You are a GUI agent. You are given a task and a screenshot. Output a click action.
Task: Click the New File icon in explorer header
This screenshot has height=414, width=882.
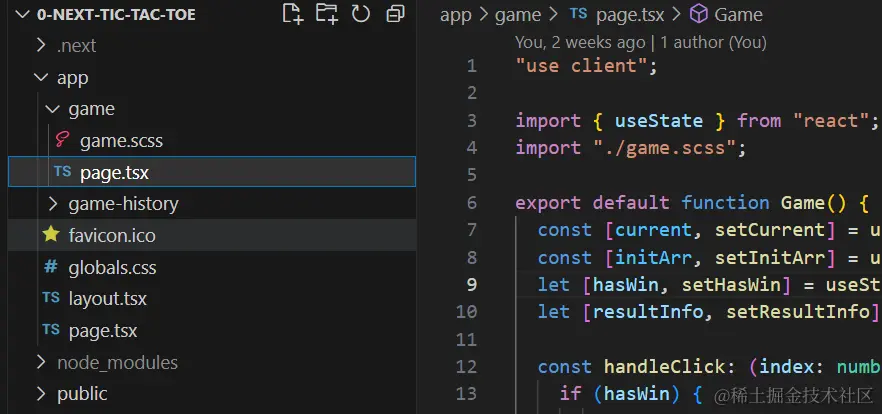coord(292,14)
